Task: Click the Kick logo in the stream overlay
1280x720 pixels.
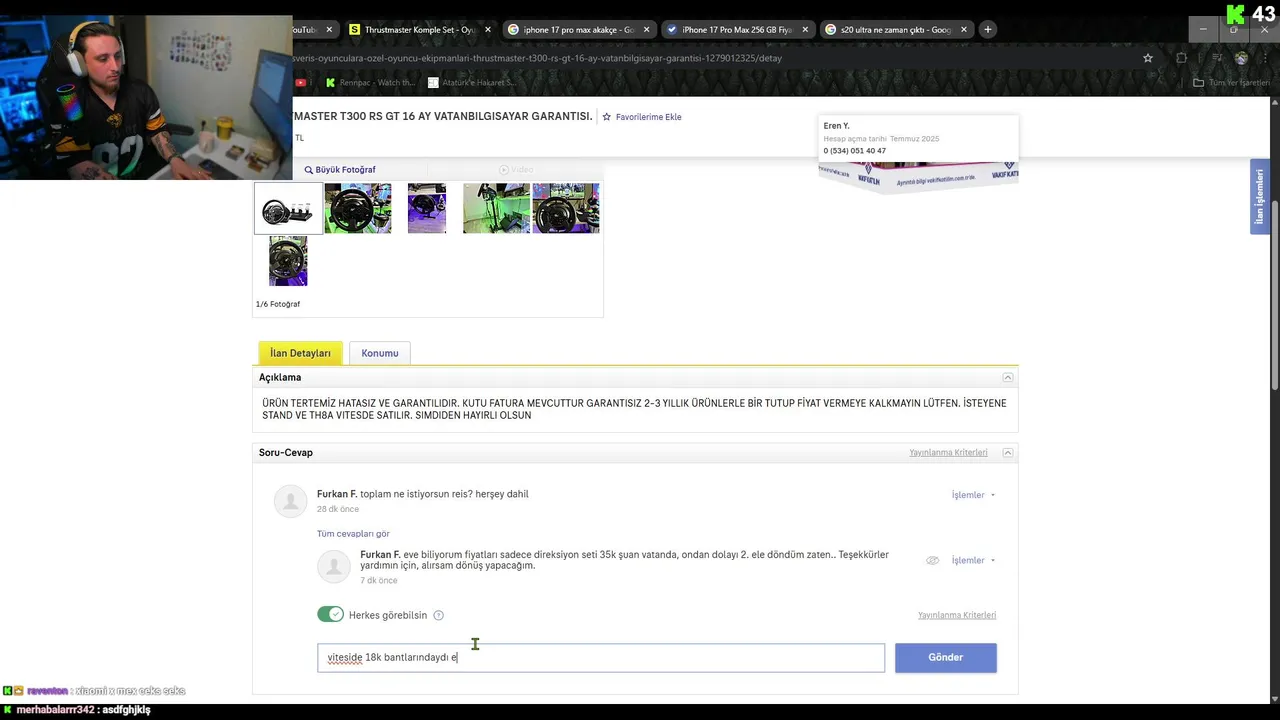Action: pos(1236,15)
